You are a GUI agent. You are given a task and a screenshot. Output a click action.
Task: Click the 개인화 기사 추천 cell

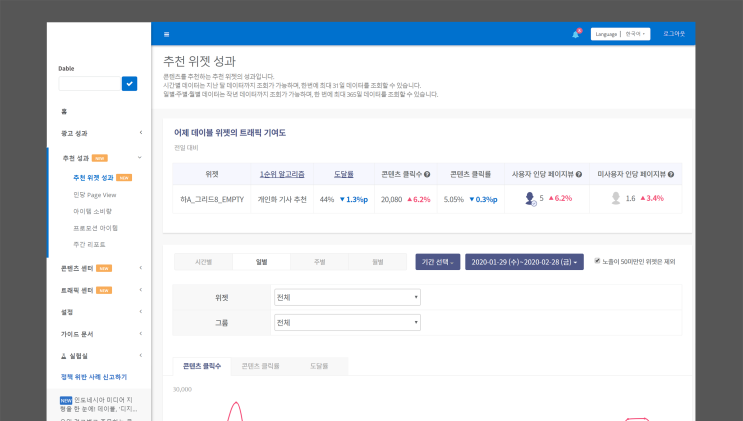click(x=282, y=200)
